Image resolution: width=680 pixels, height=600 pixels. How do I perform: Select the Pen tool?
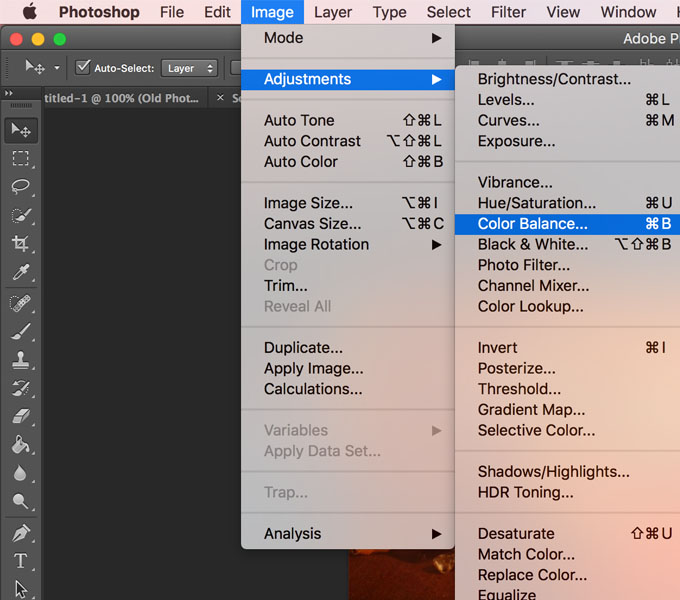tap(20, 533)
